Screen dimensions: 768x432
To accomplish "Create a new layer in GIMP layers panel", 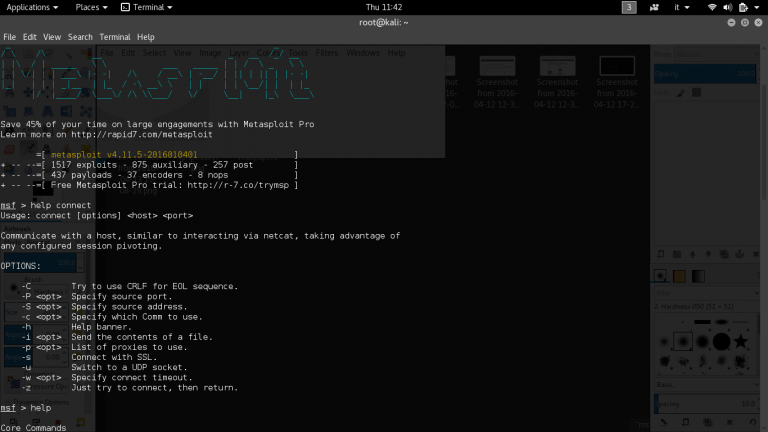I will pyautogui.click(x=661, y=254).
